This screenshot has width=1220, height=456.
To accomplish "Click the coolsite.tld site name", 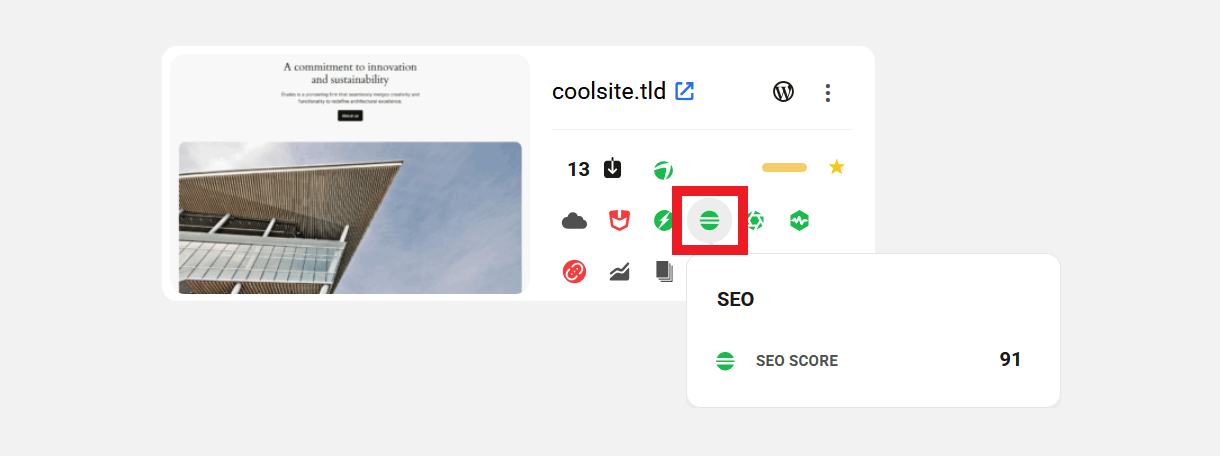I will pos(609,92).
